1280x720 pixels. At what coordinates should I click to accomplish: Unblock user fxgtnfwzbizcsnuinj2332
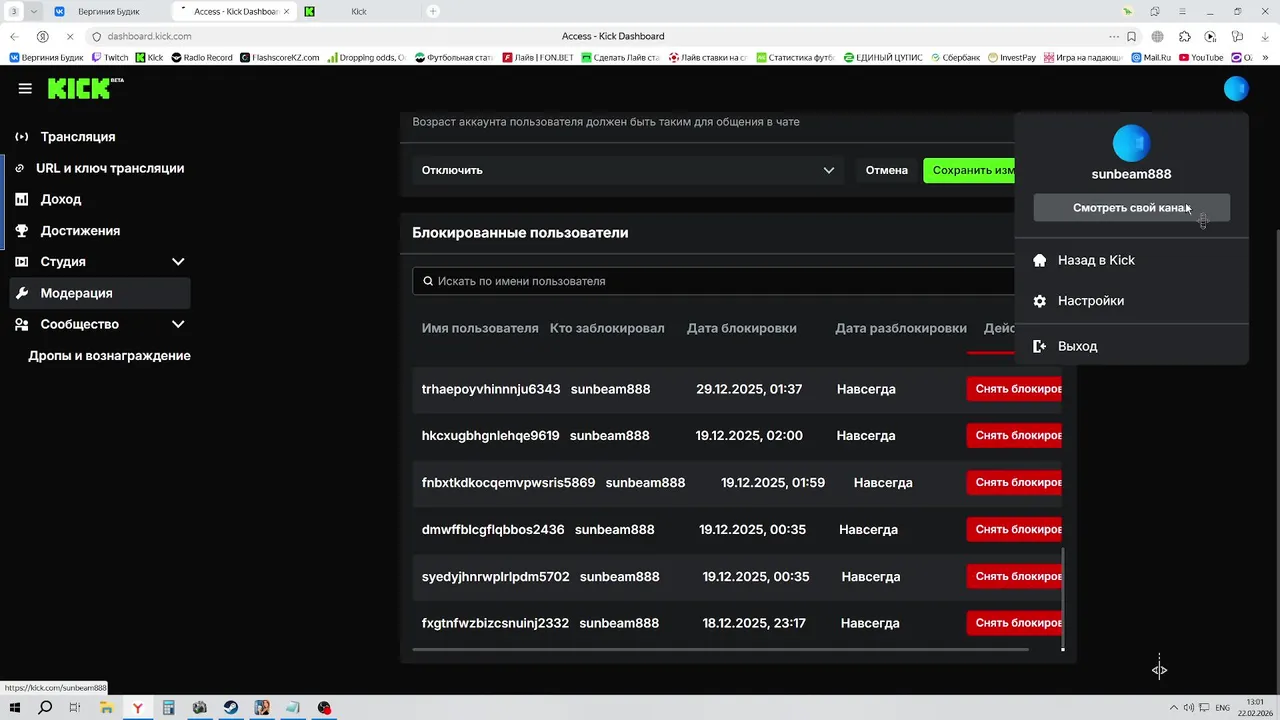point(1014,623)
